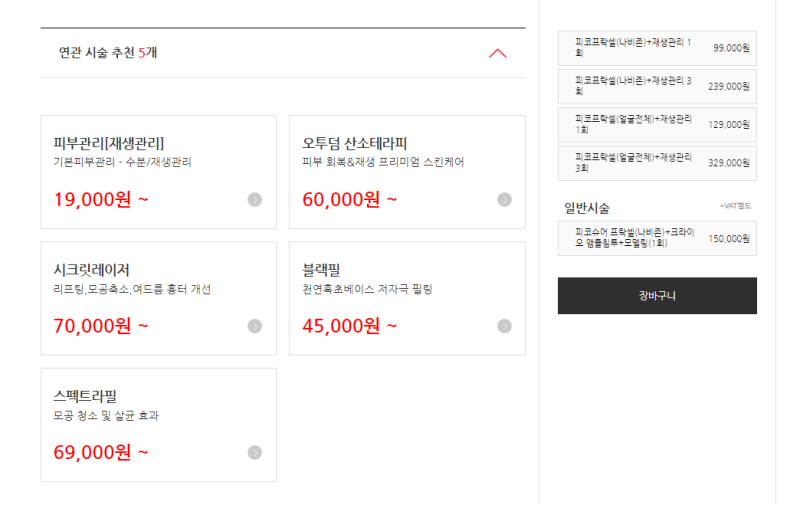The height and width of the screenshot is (505, 800).
Task: Select the 239,000원 나비존 3회 option
Action: click(x=657, y=86)
